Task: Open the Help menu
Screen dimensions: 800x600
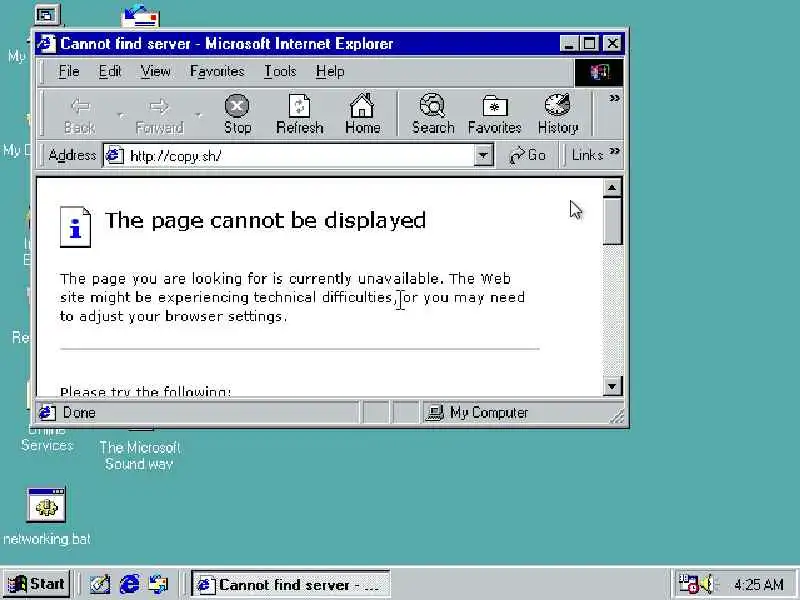Action: 330,71
